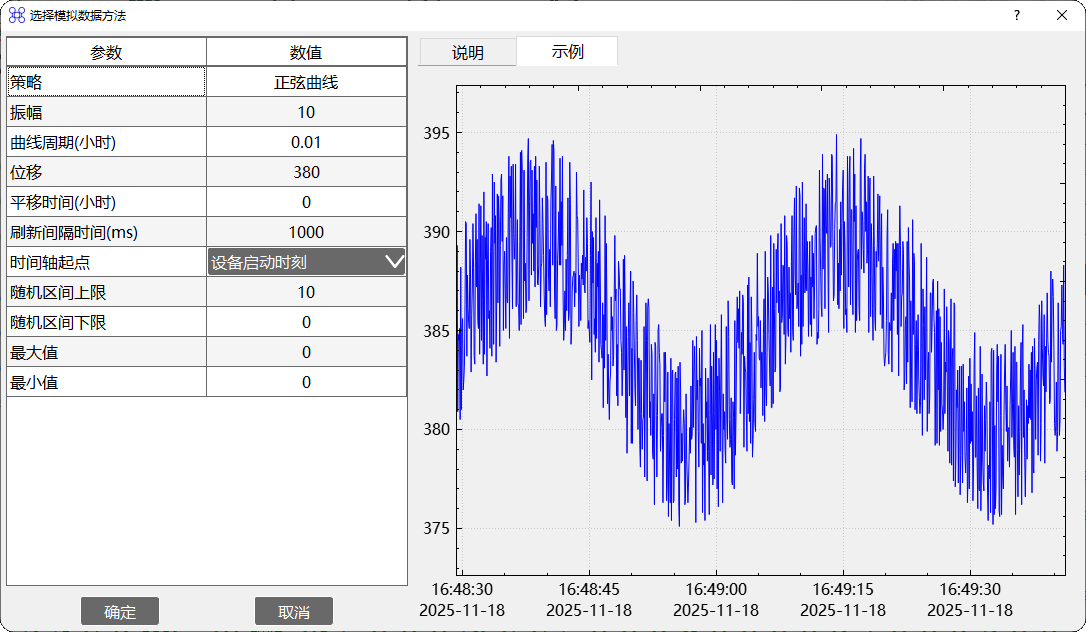
Task: Select the 平移时间 value cell
Action: 306,202
